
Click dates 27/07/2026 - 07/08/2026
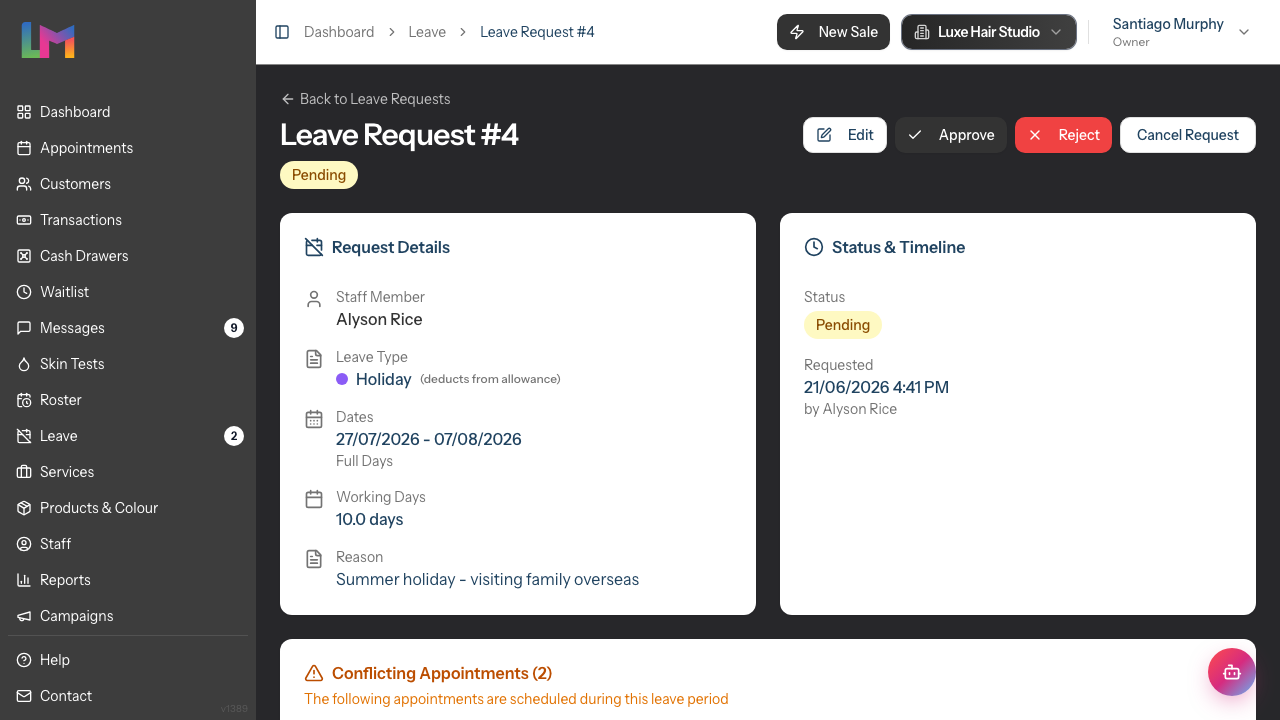coord(429,440)
